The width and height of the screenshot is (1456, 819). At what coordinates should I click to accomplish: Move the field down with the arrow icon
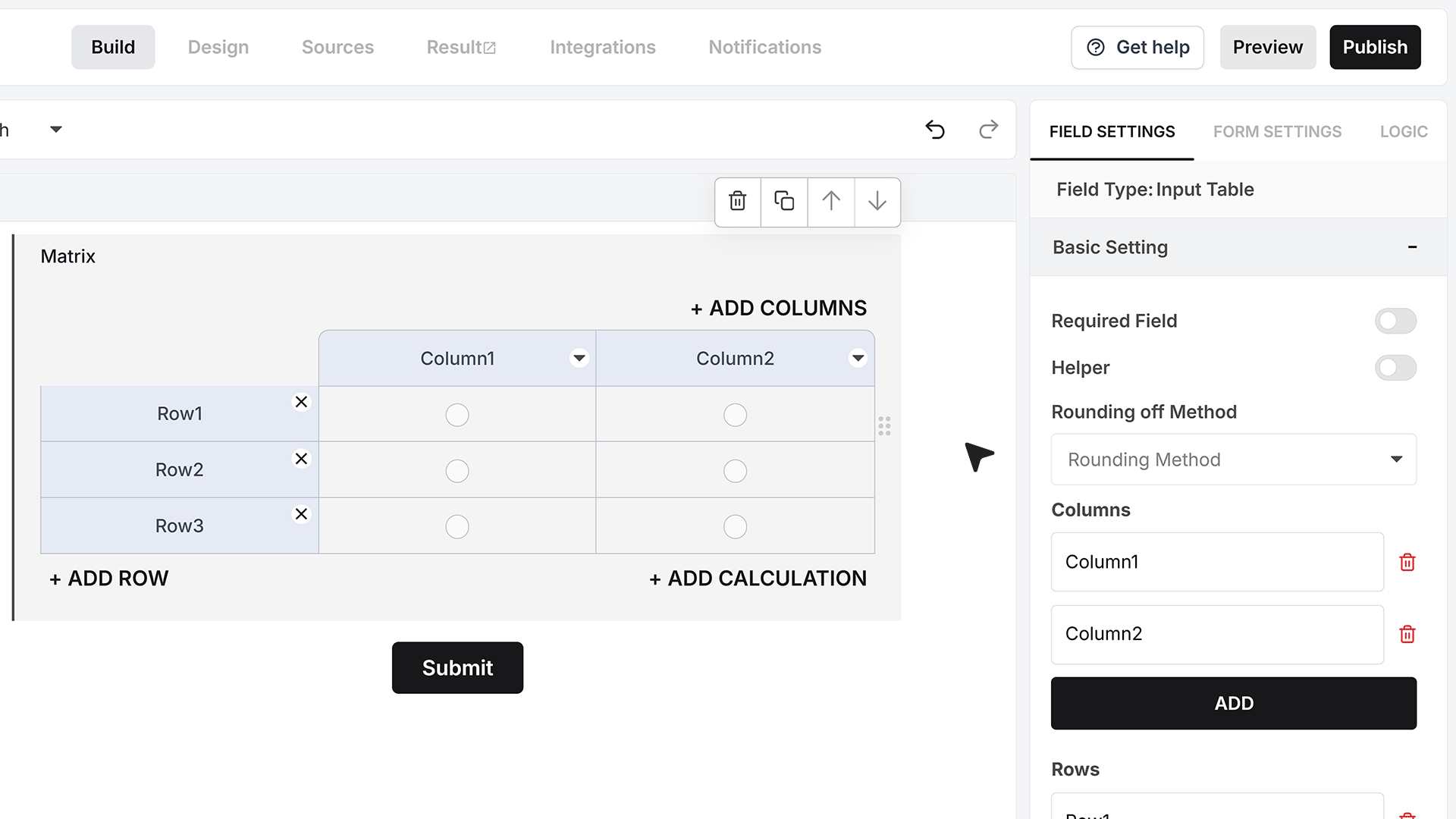(877, 202)
